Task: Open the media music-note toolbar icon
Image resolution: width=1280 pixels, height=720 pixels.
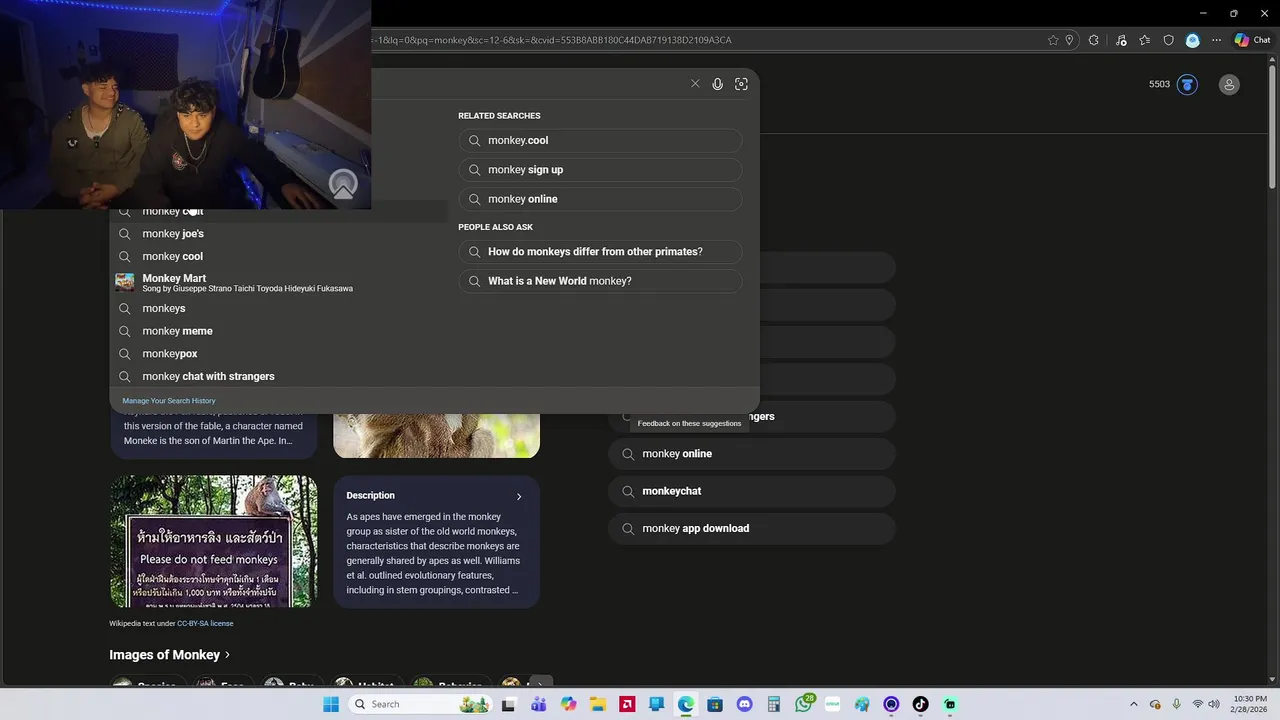Action: [1120, 40]
